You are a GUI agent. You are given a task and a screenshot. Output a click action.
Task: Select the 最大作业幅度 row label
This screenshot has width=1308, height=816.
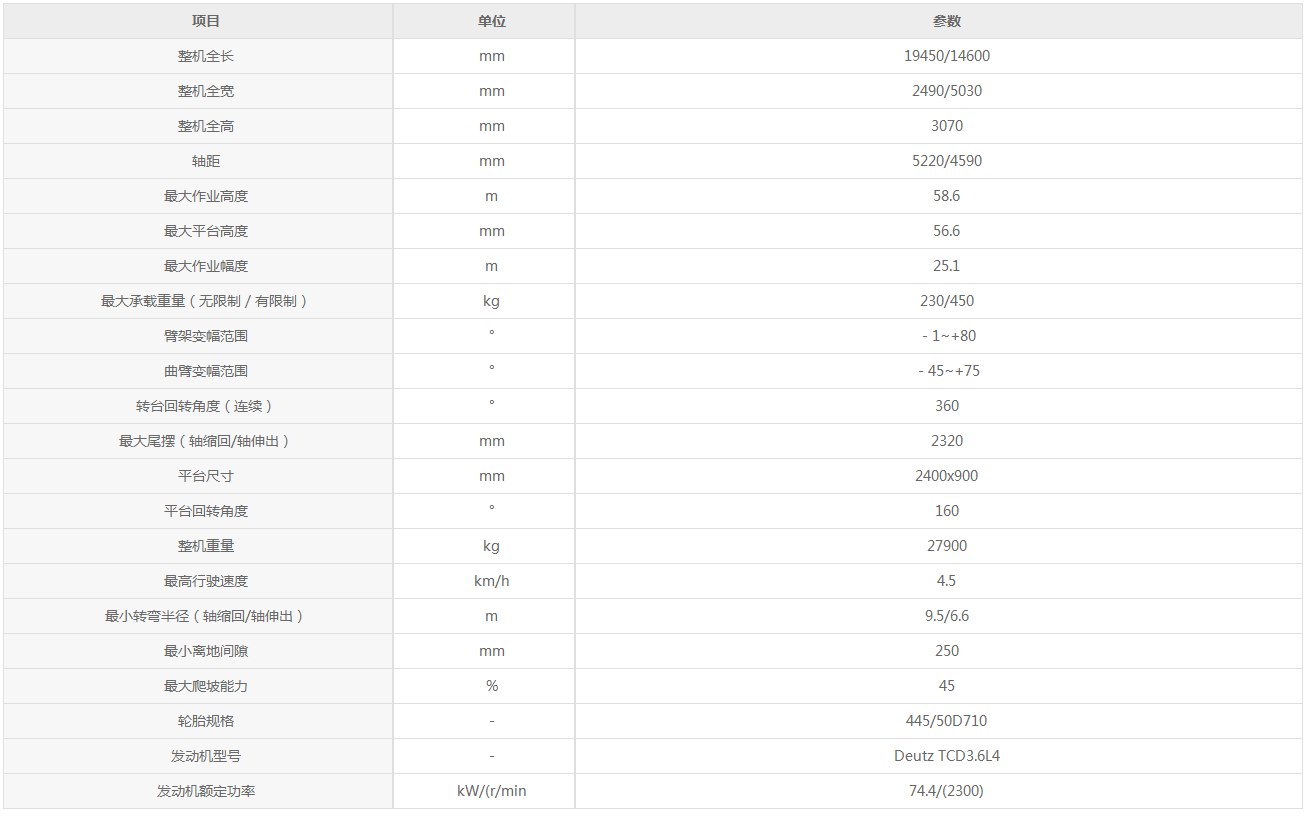(206, 266)
